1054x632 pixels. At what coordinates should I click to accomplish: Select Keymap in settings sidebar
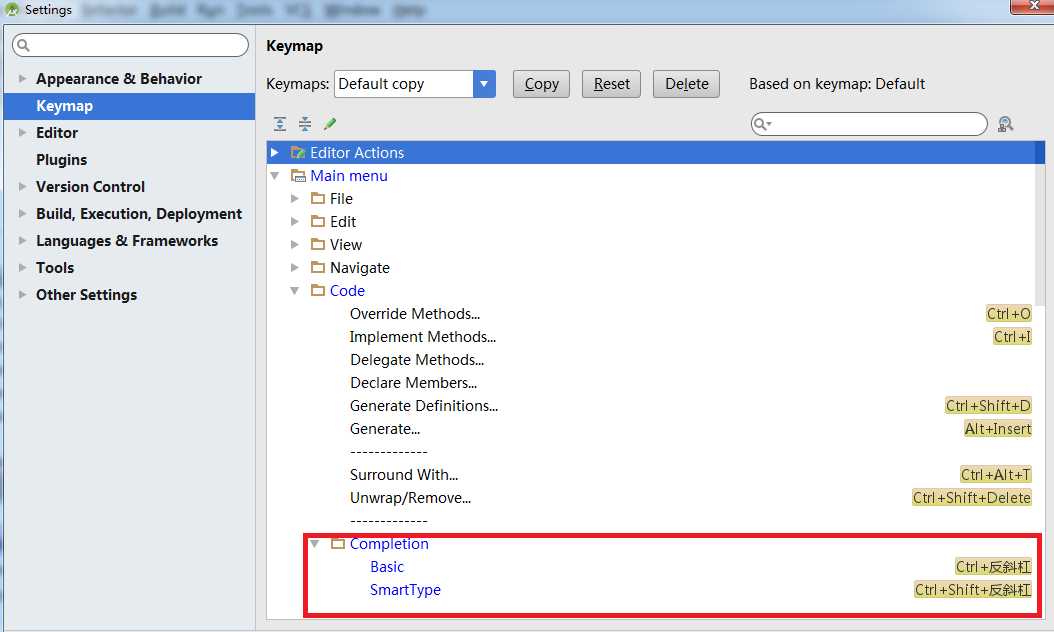click(129, 106)
